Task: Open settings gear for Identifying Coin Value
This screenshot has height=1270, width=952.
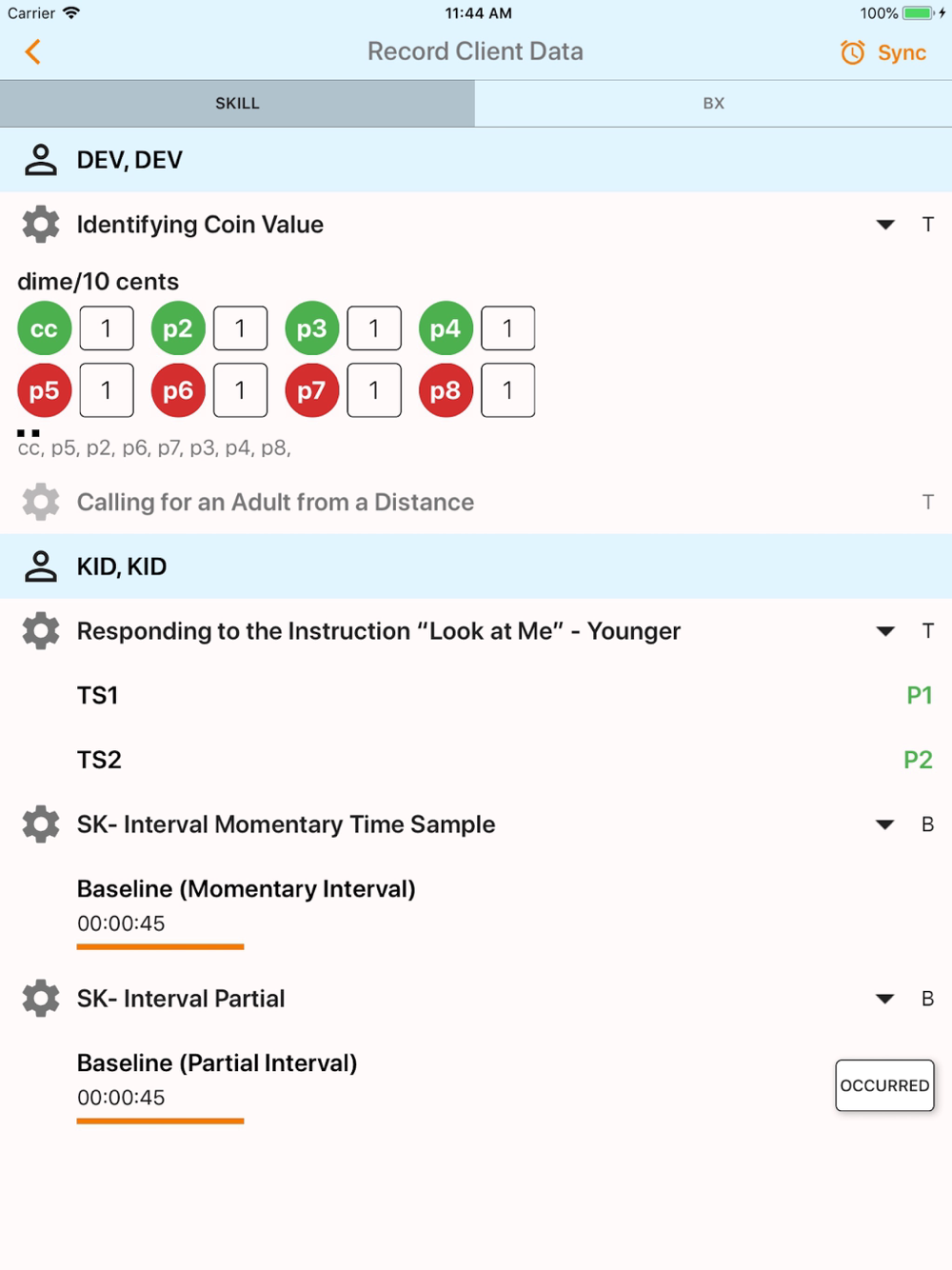Action: (x=41, y=225)
